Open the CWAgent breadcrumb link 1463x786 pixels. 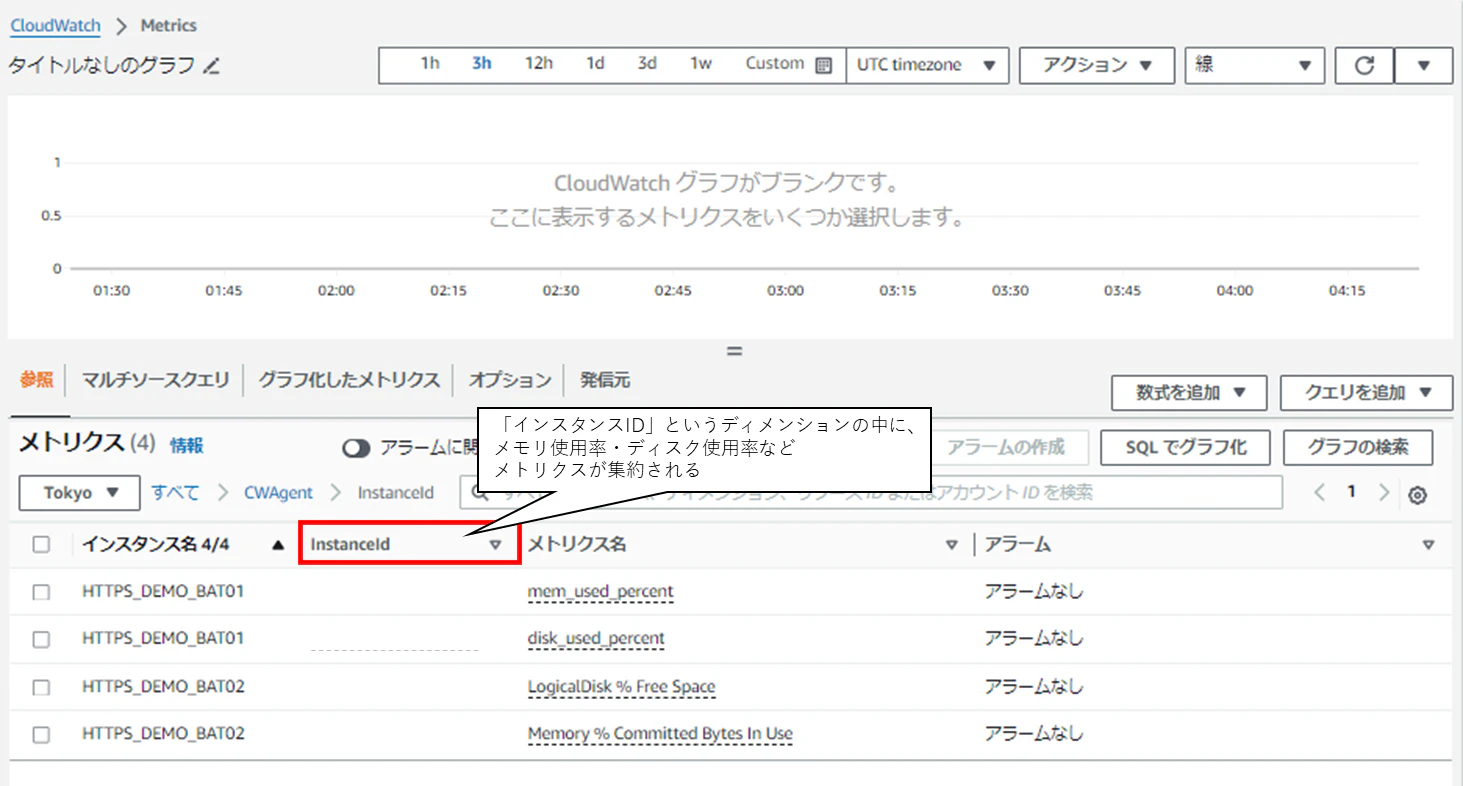tap(278, 493)
